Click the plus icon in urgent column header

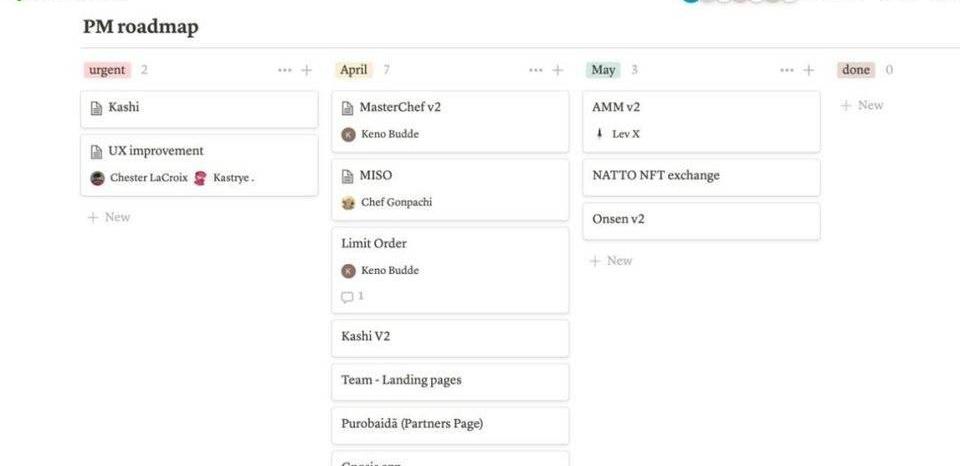click(307, 71)
